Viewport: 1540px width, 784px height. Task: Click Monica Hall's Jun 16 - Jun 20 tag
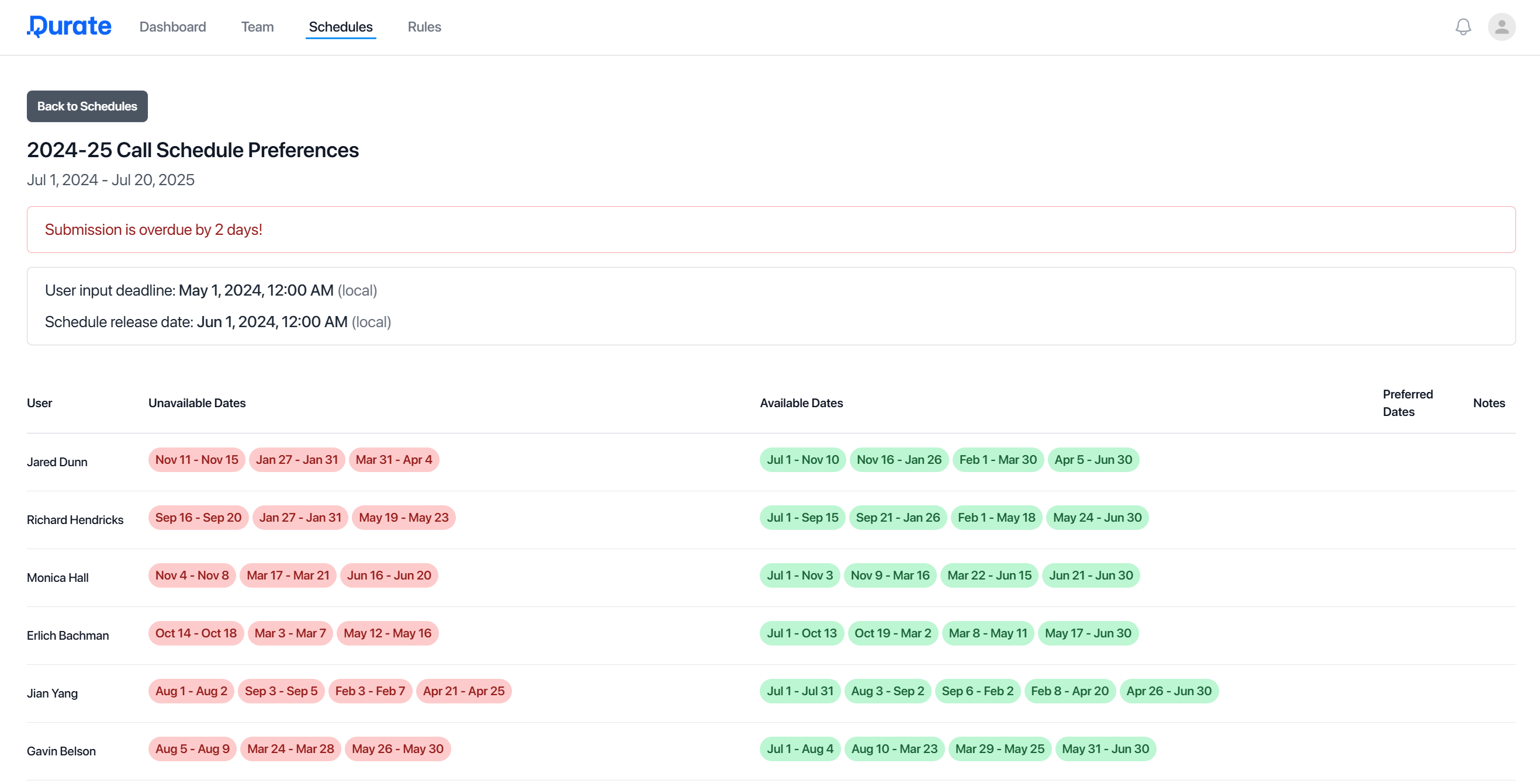pos(389,575)
